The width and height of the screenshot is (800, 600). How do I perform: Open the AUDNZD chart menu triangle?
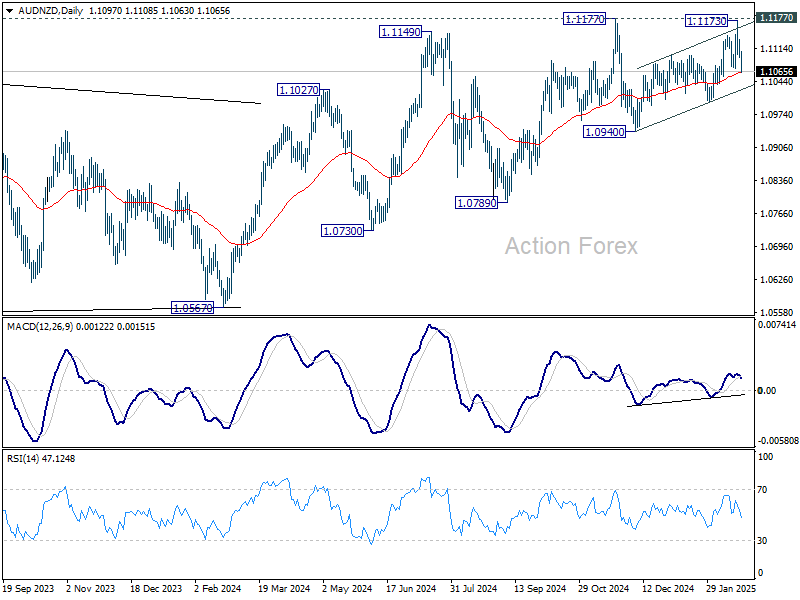point(9,11)
